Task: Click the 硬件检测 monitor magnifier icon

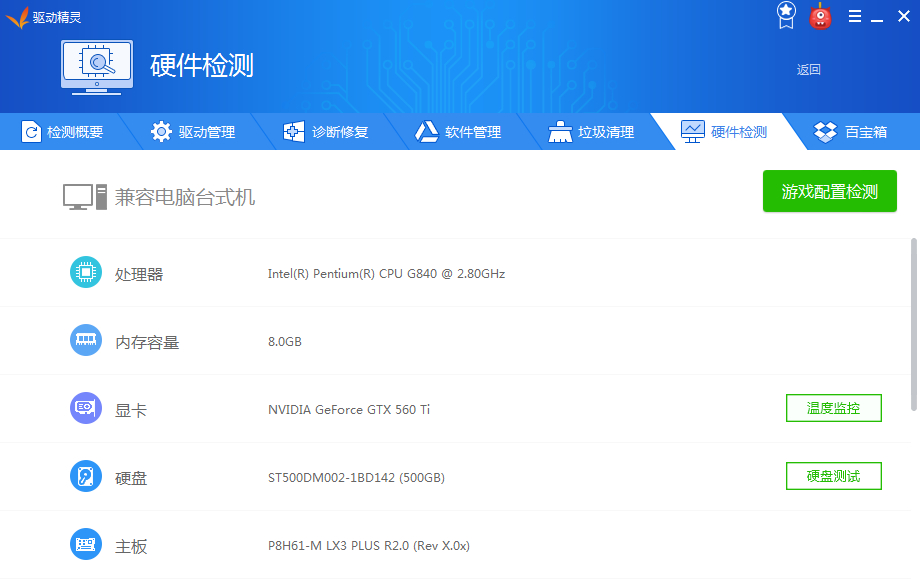Action: click(x=97, y=67)
